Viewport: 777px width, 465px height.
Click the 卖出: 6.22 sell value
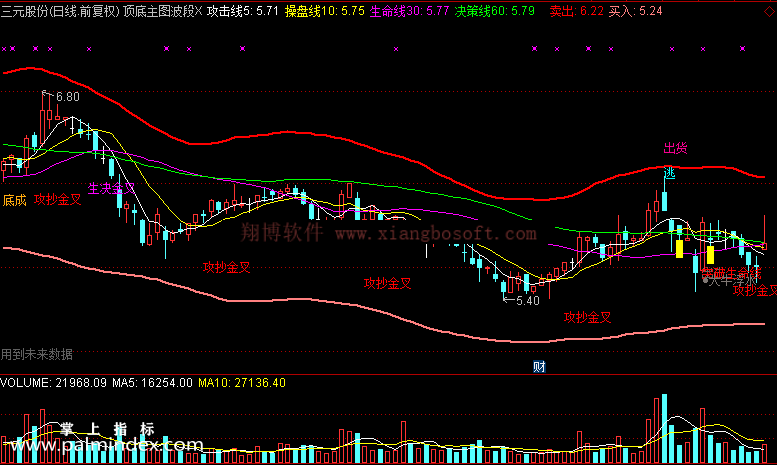click(577, 11)
